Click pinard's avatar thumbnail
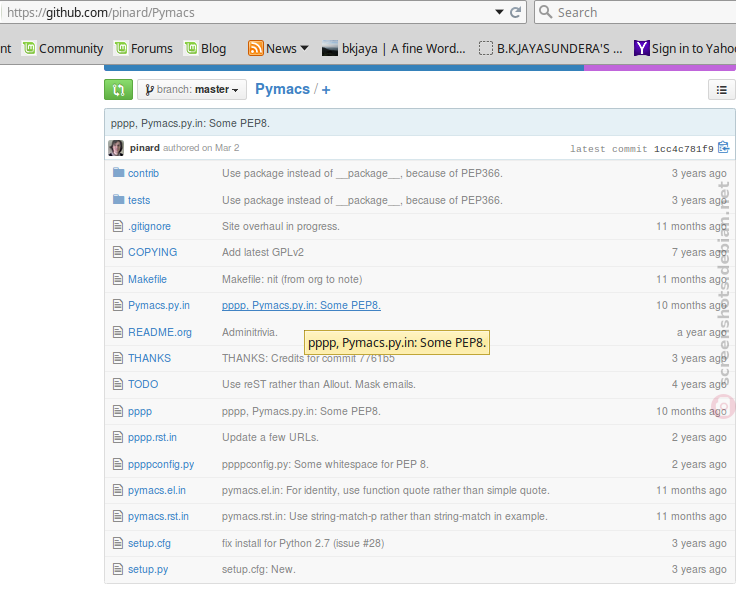 click(116, 148)
